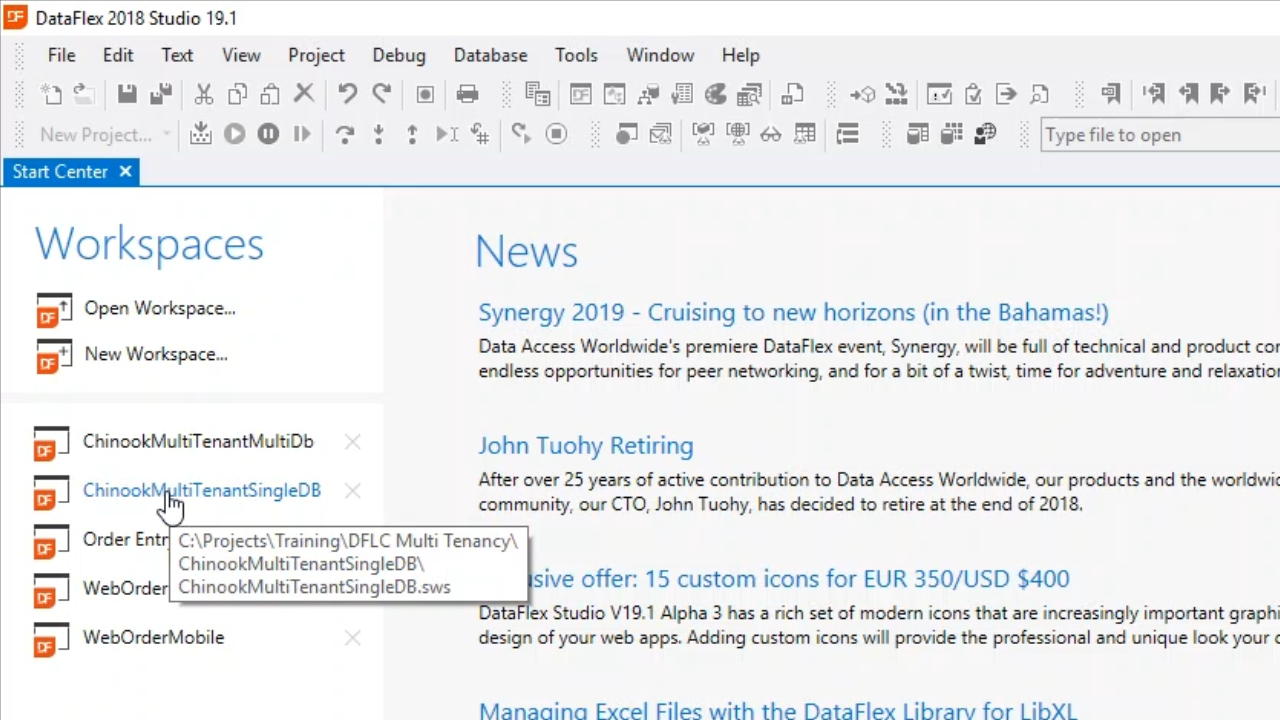This screenshot has width=1280, height=720.
Task: Click the Stop program icon
Action: pyautogui.click(x=556, y=134)
